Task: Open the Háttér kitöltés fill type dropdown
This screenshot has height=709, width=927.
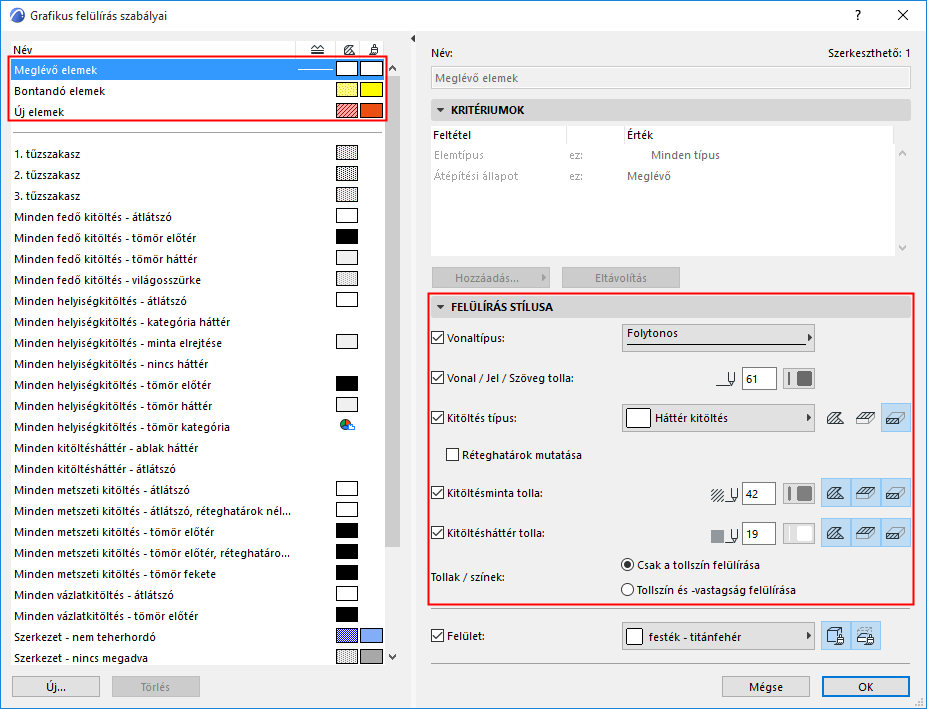Action: pos(718,418)
